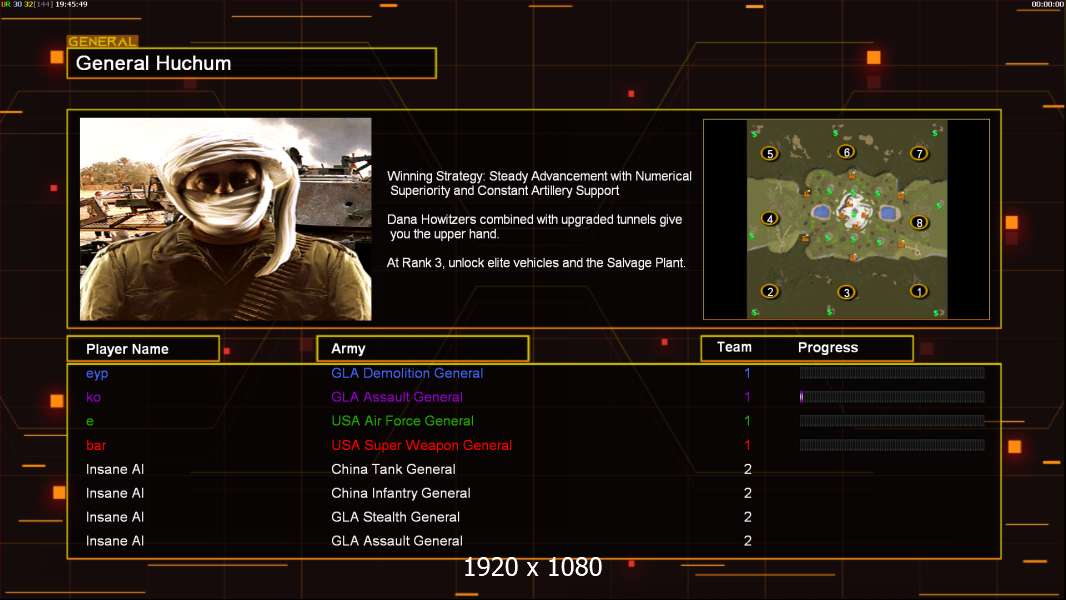Click the General Huchum title box
1066x600 pixels.
[252, 63]
